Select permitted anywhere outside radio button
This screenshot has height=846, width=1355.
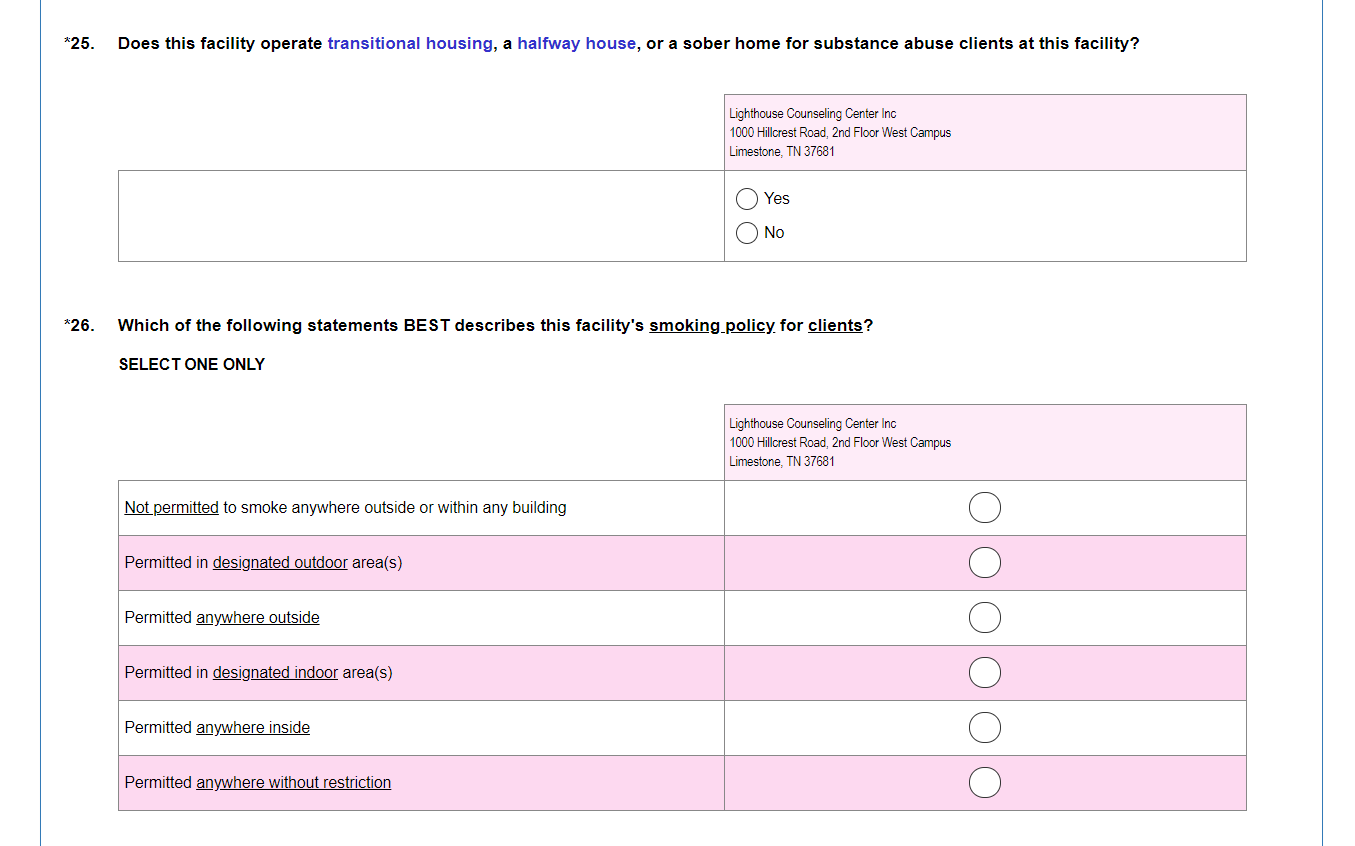pyautogui.click(x=984, y=618)
